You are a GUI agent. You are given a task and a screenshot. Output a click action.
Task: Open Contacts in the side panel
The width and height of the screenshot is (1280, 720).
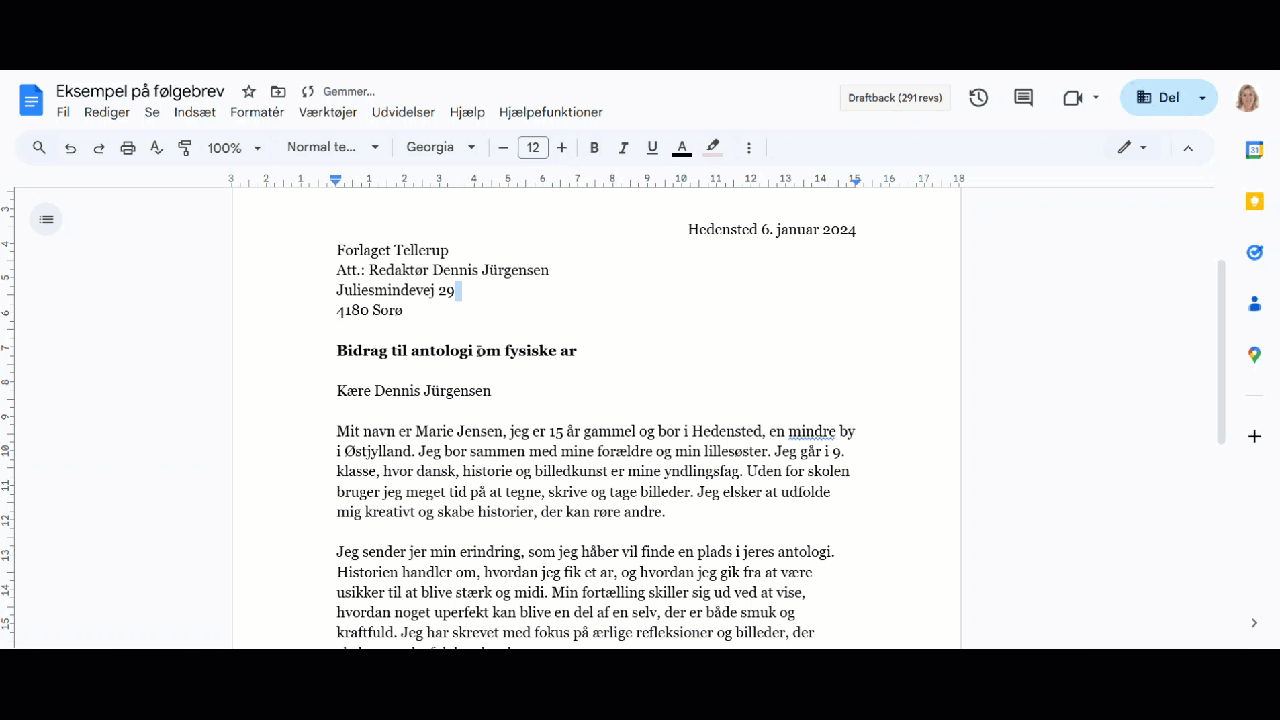[x=1255, y=303]
